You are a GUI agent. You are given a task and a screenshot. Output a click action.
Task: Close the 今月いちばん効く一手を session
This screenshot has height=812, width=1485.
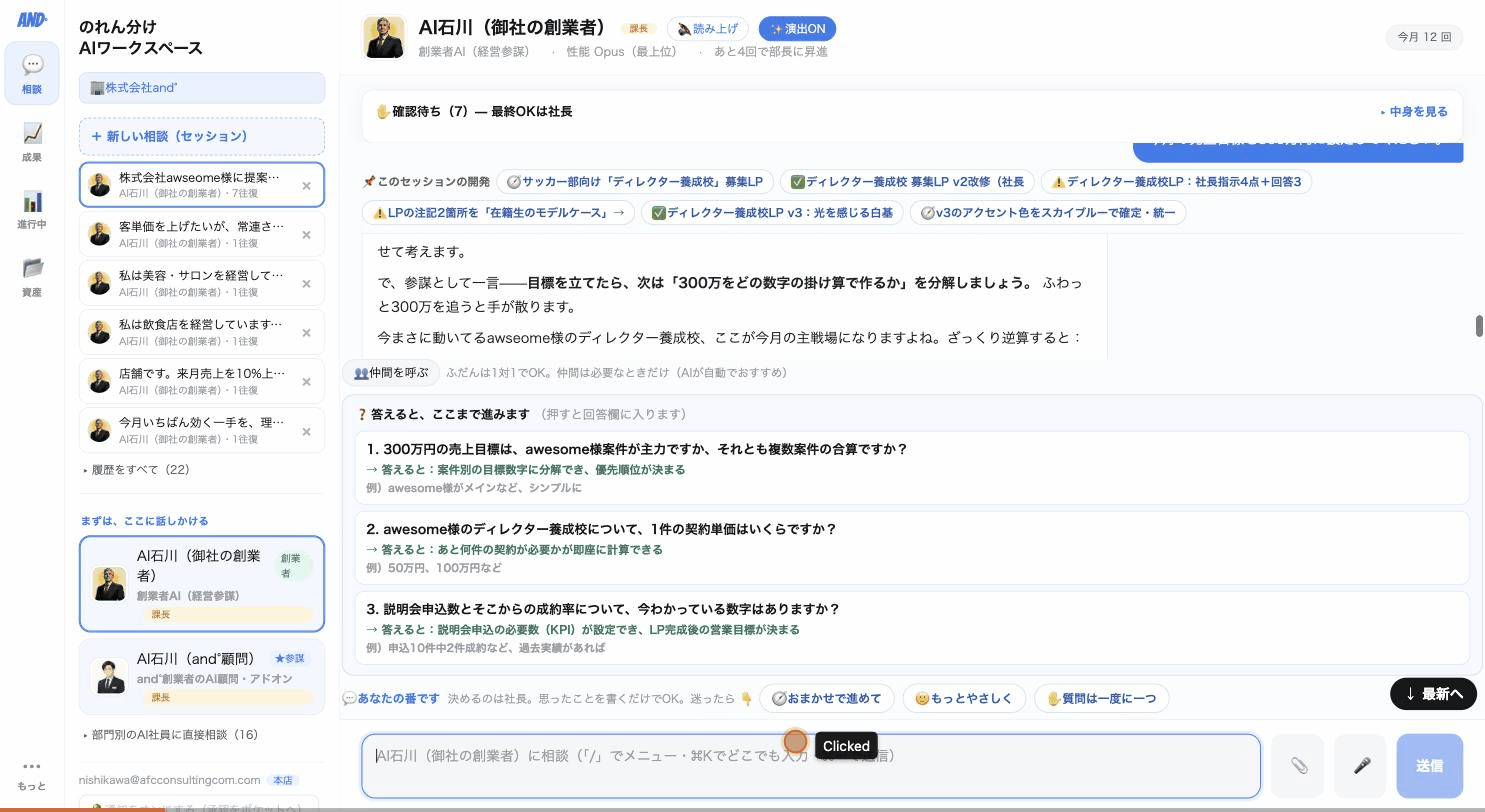(x=307, y=432)
